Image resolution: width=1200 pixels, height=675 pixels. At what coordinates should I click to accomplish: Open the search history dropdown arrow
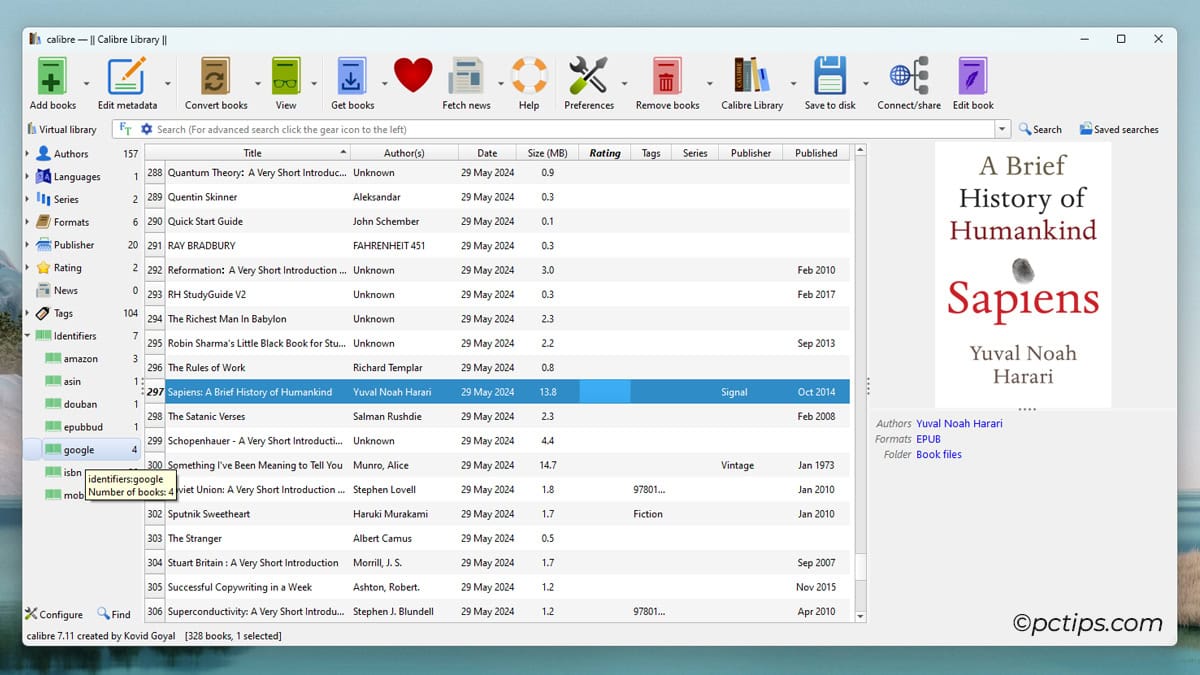point(1002,129)
